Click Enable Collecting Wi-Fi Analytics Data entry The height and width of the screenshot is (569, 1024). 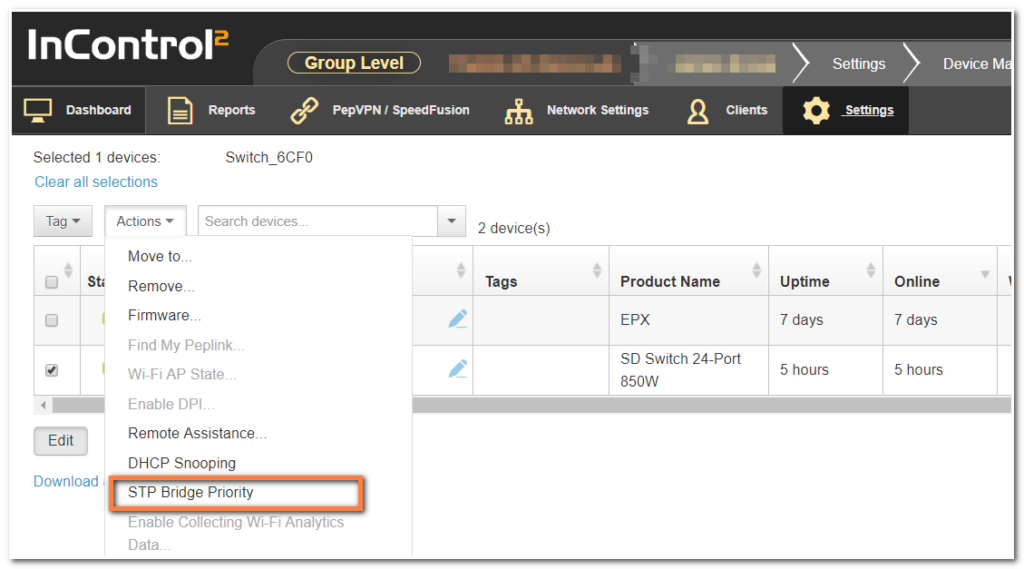pyautogui.click(x=236, y=533)
